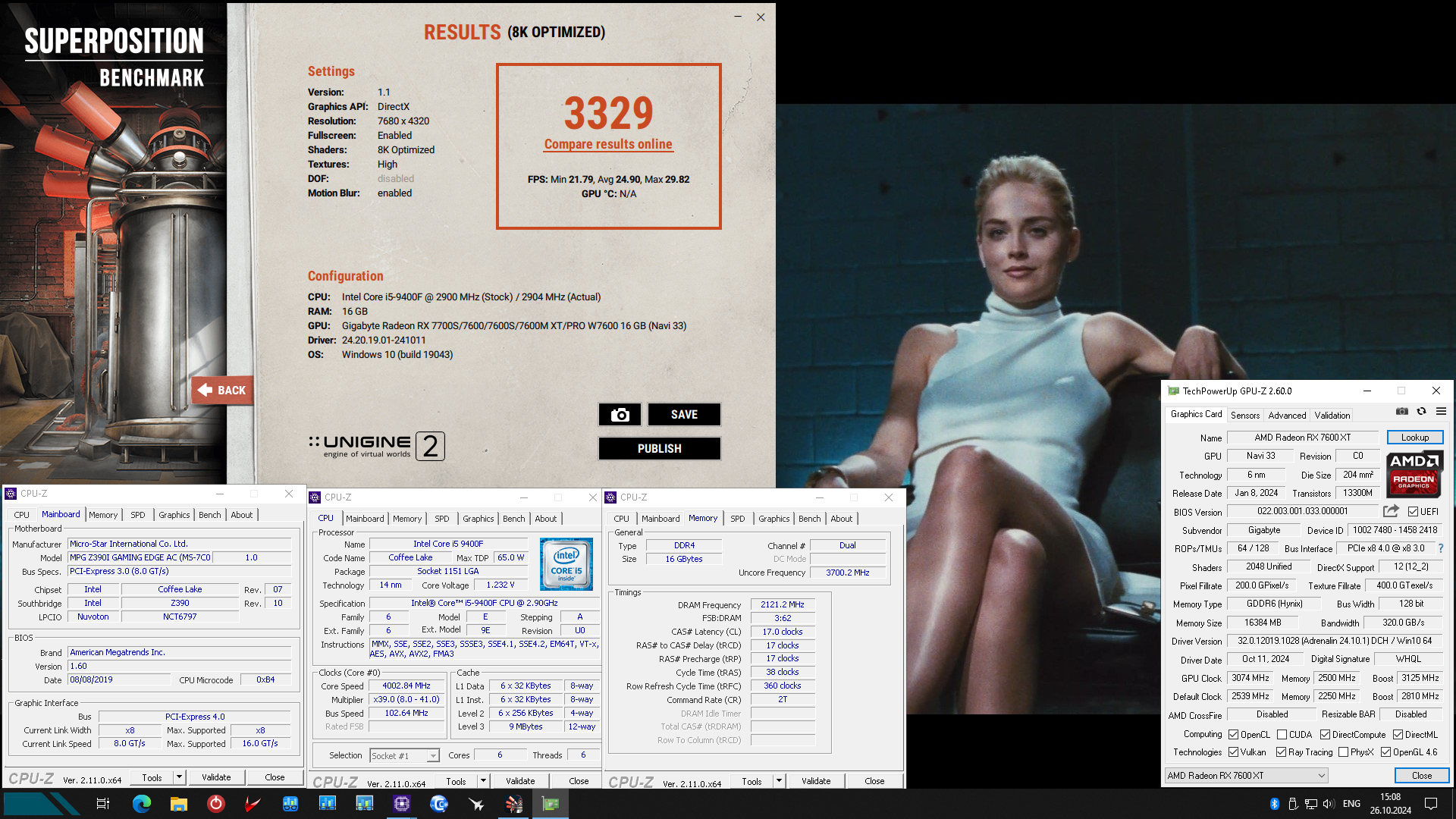The image size is (1456, 819).
Task: Click the blue glasses chart taskbar icon
Action: (290, 804)
